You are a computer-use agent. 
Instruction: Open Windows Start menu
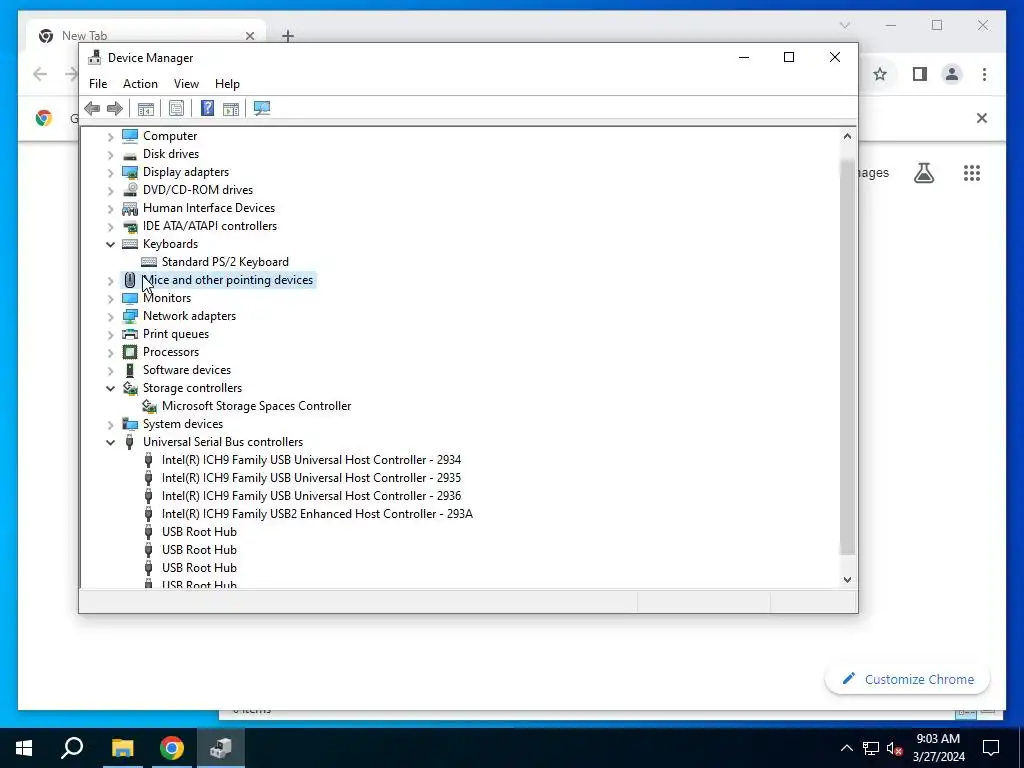24,748
